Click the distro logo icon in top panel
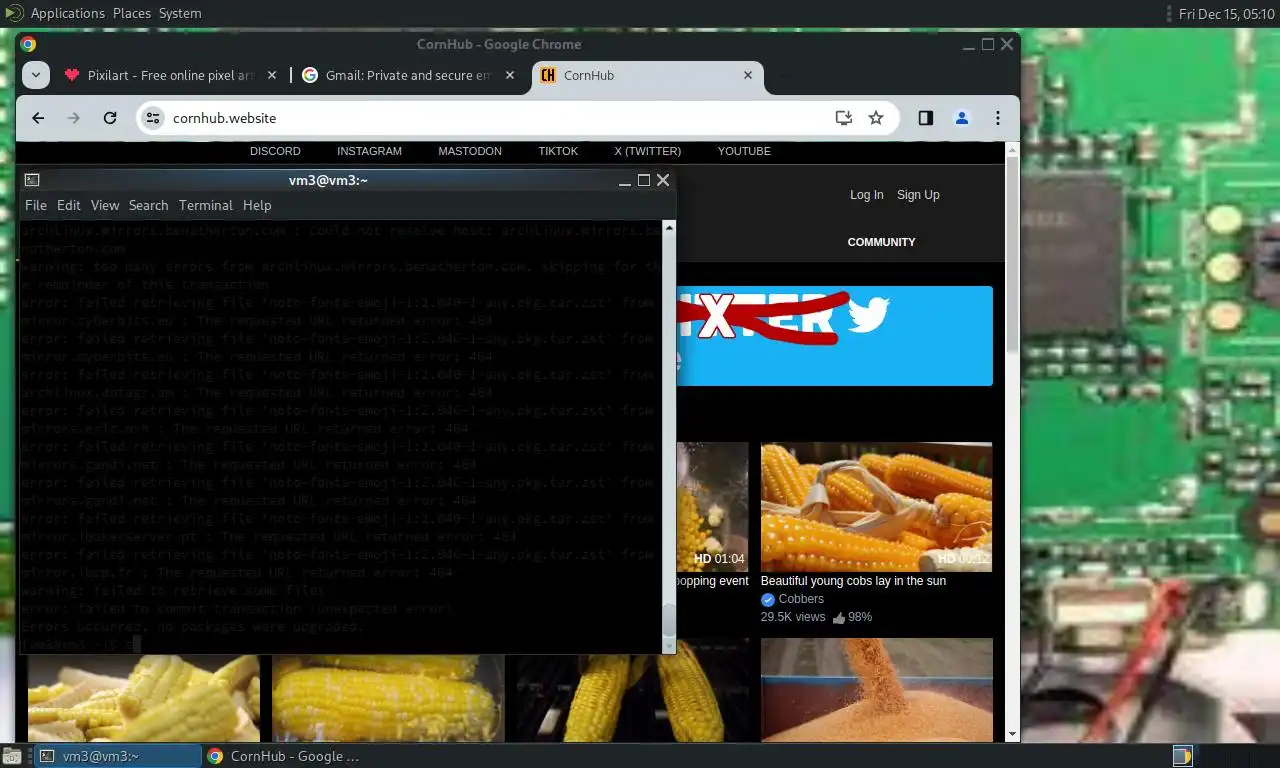Image resolution: width=1280 pixels, height=768 pixels. (x=14, y=13)
